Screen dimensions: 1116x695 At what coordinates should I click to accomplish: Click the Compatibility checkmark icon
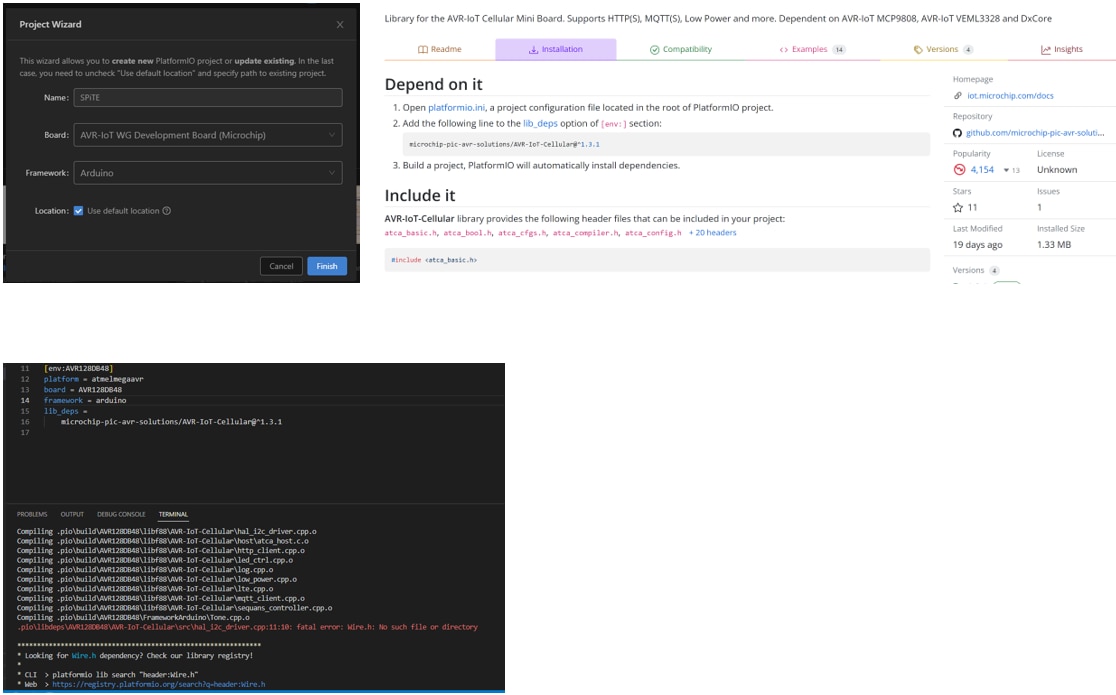654,50
